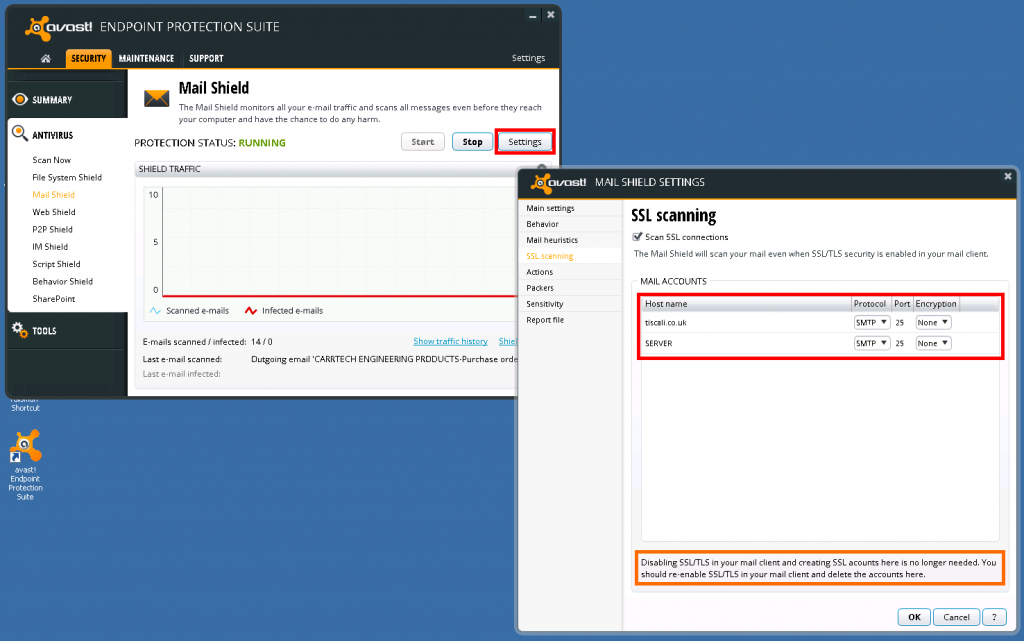Viewport: 1024px width, 641px height.
Task: Click port 25 value for SERVER
Action: 900,343
